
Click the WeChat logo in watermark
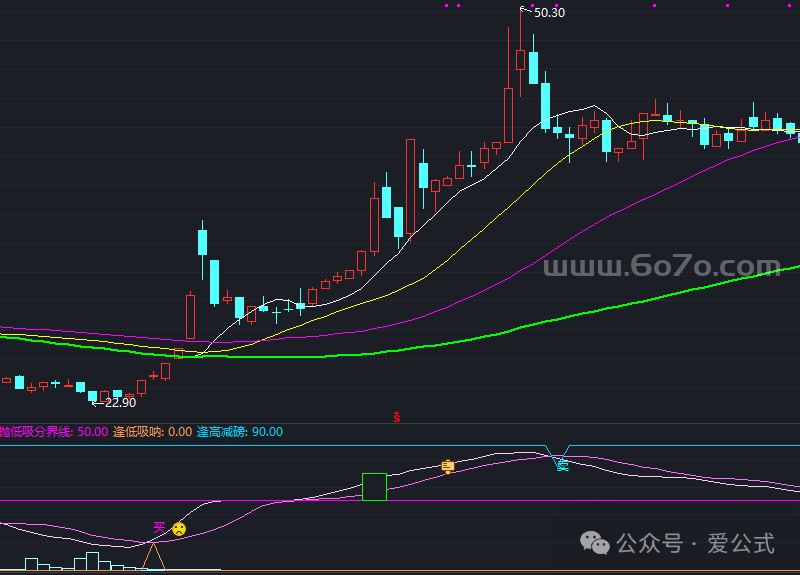click(598, 543)
